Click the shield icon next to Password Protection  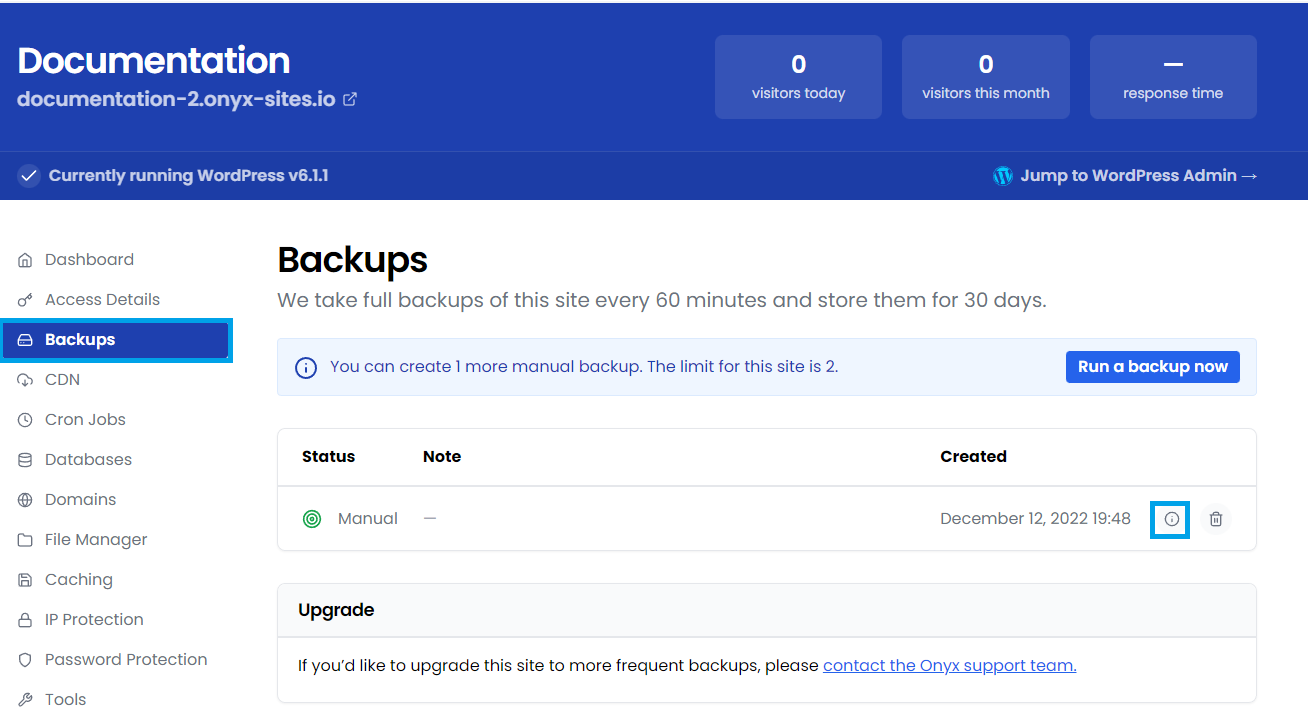(x=25, y=660)
